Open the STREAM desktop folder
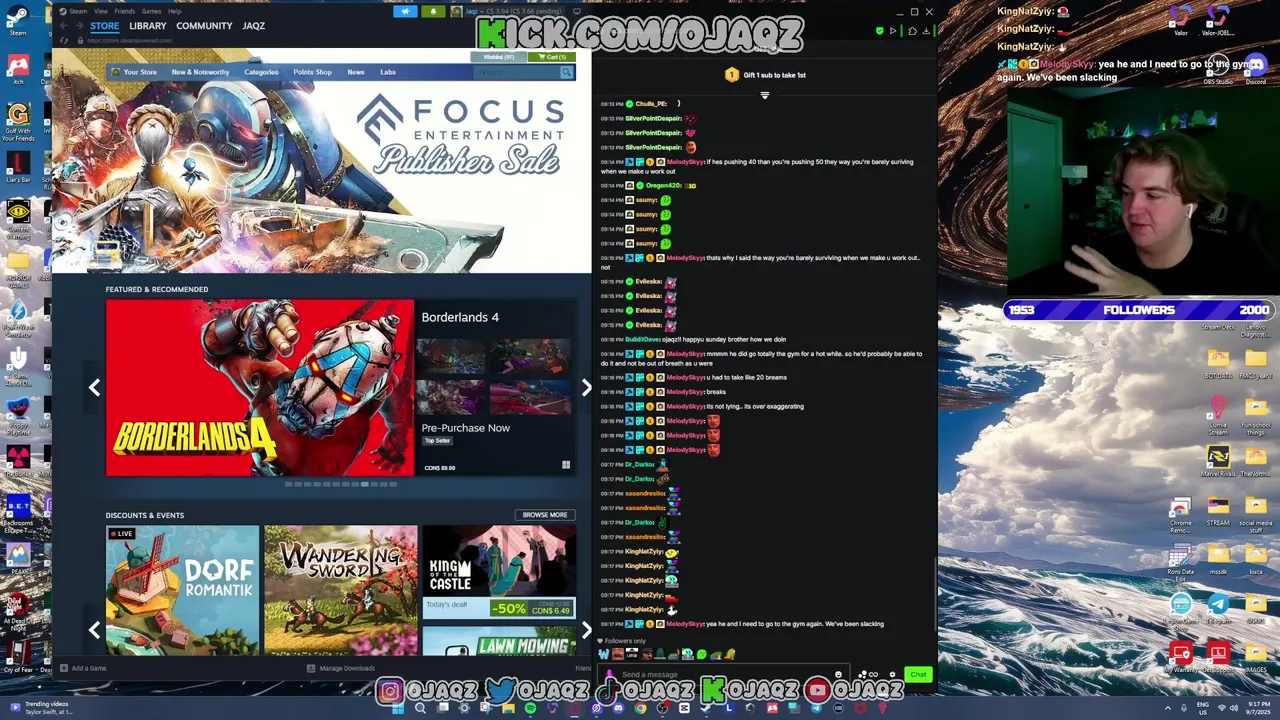 click(1219, 510)
